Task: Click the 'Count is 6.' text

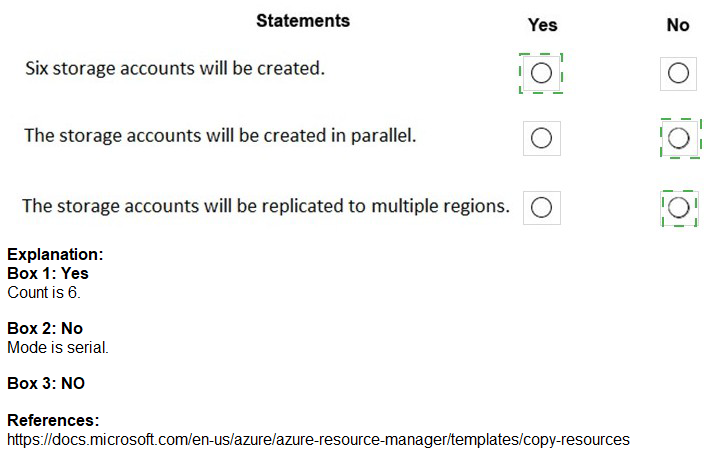Action: point(43,292)
